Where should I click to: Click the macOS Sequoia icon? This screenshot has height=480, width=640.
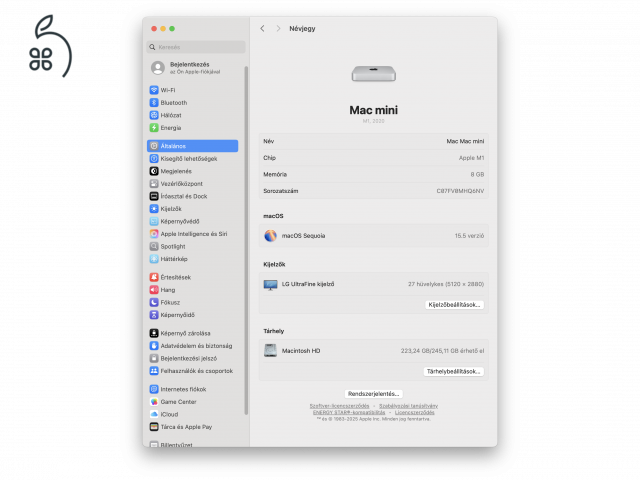point(270,236)
